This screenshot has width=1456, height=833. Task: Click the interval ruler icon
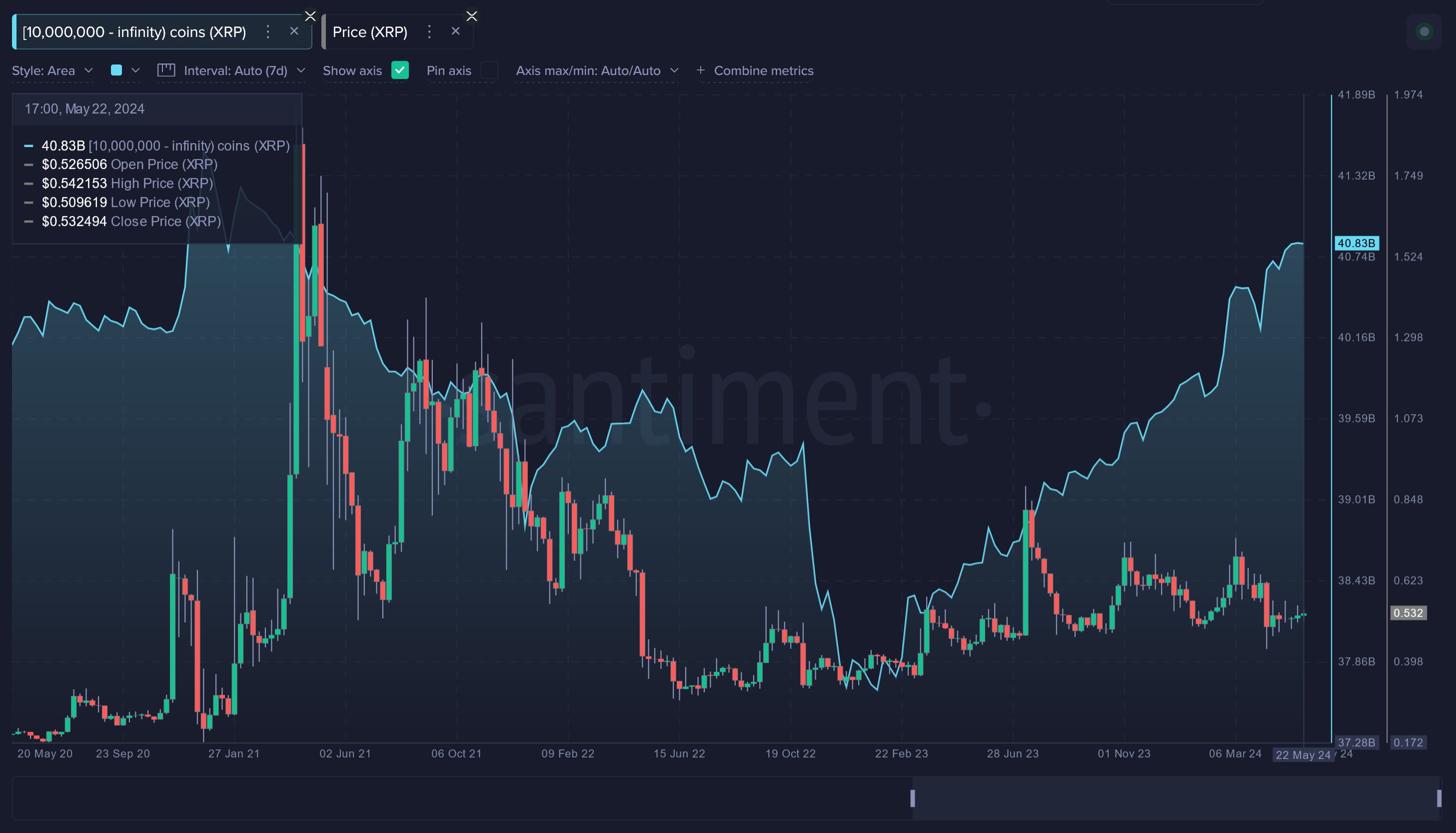click(166, 70)
